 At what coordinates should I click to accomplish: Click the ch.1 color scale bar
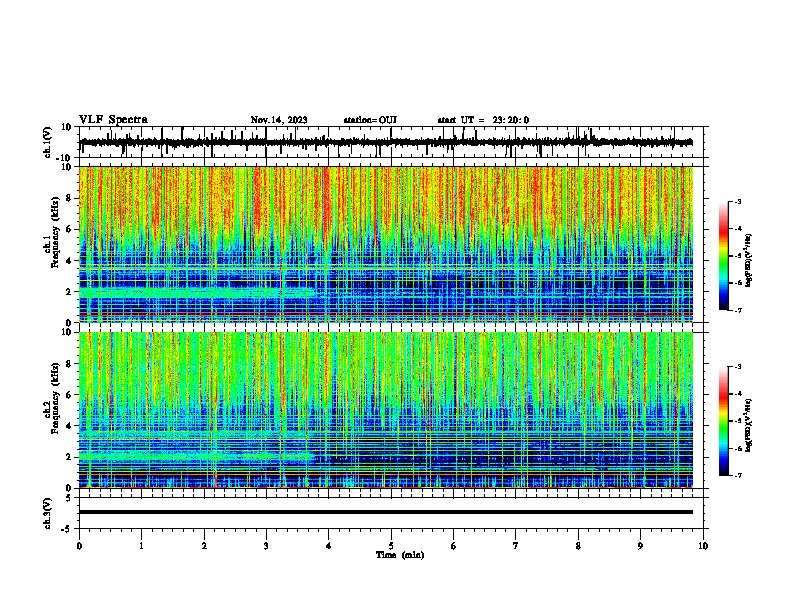tap(724, 256)
